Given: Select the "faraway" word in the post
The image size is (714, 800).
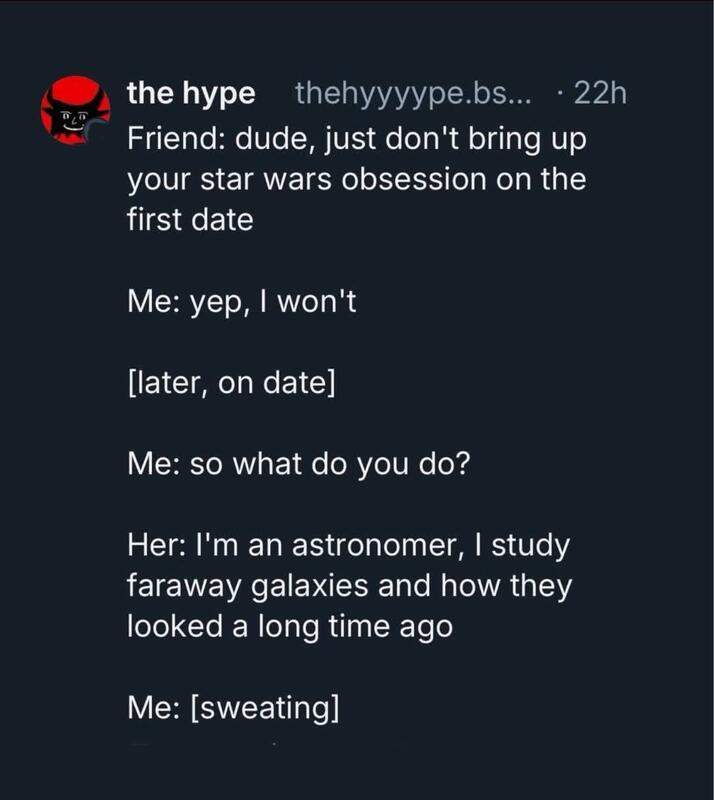Looking at the screenshot, I should (184, 587).
